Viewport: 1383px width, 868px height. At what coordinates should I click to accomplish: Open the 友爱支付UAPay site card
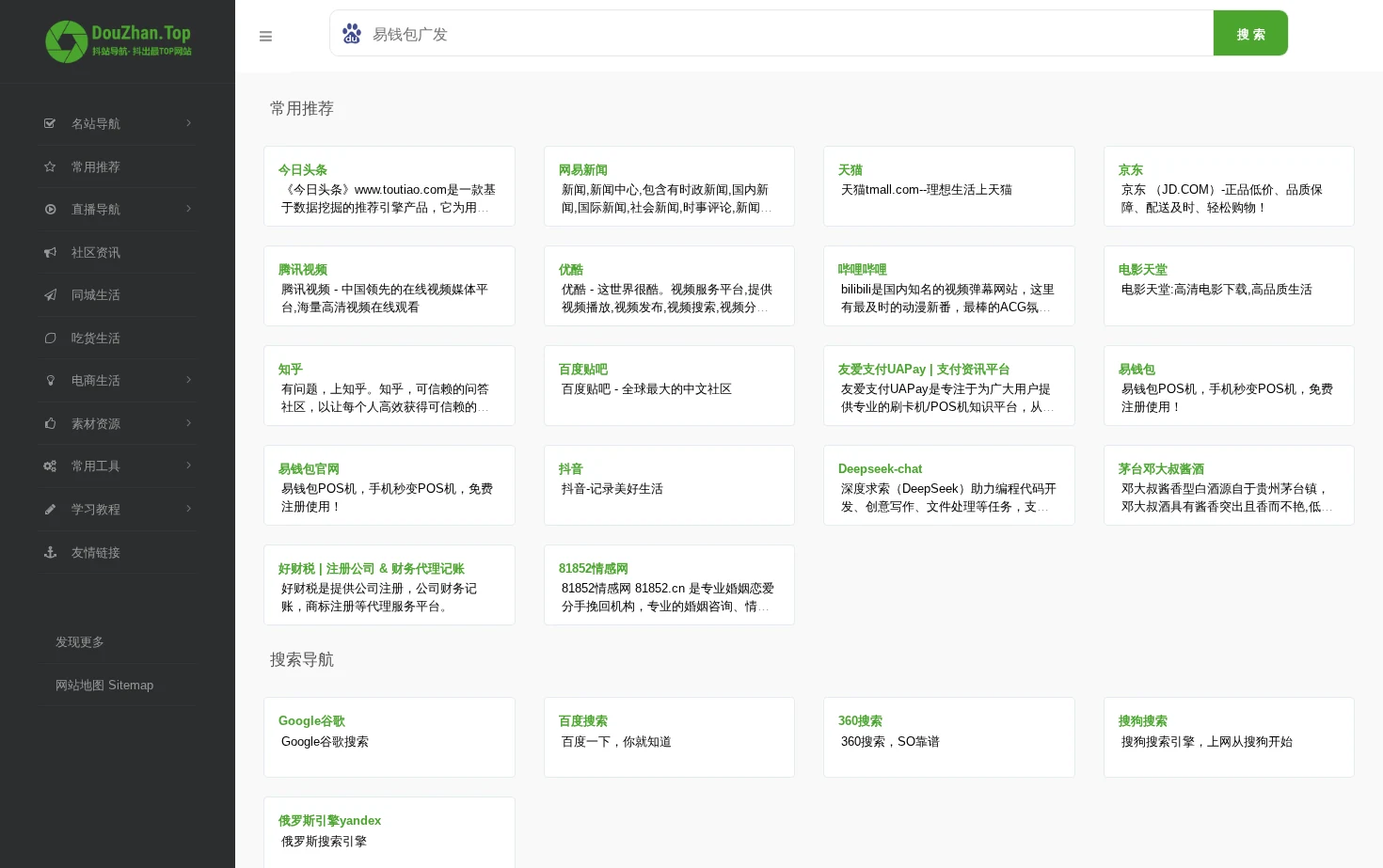[x=949, y=386]
